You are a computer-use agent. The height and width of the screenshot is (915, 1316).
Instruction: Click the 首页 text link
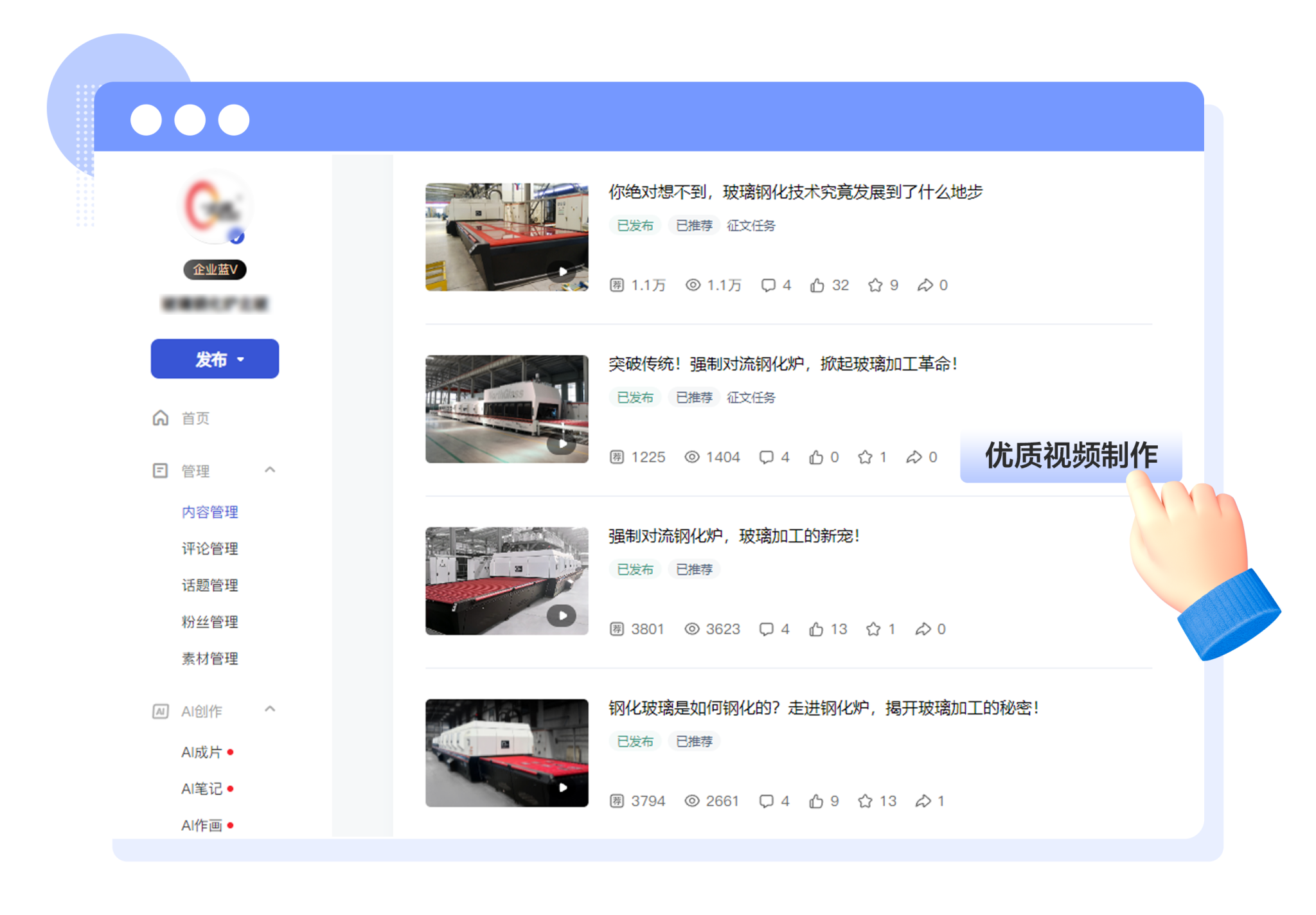195,418
